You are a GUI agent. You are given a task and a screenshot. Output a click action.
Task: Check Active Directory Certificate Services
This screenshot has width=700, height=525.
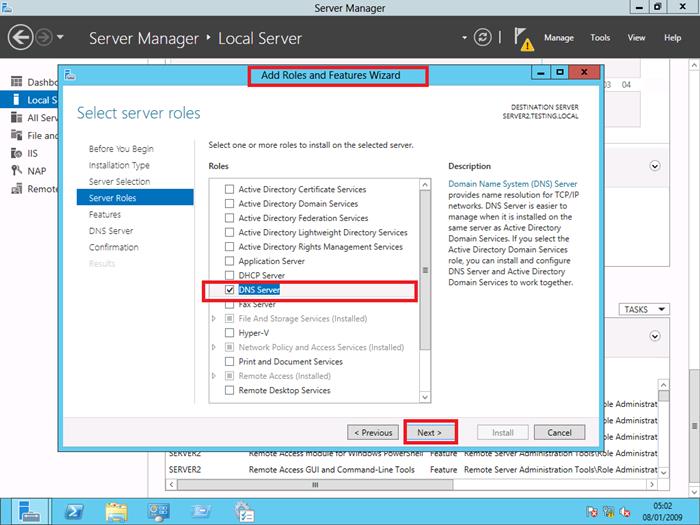pos(229,189)
